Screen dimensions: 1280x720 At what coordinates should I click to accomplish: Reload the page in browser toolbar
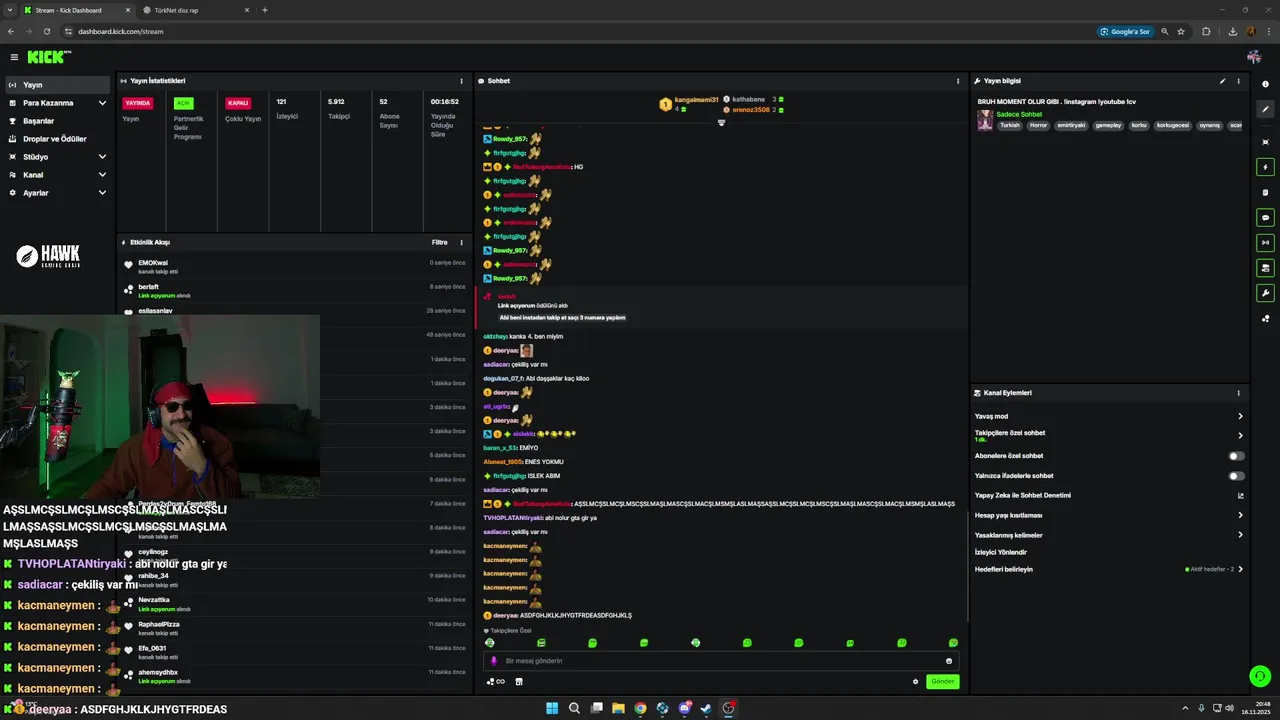[x=46, y=31]
